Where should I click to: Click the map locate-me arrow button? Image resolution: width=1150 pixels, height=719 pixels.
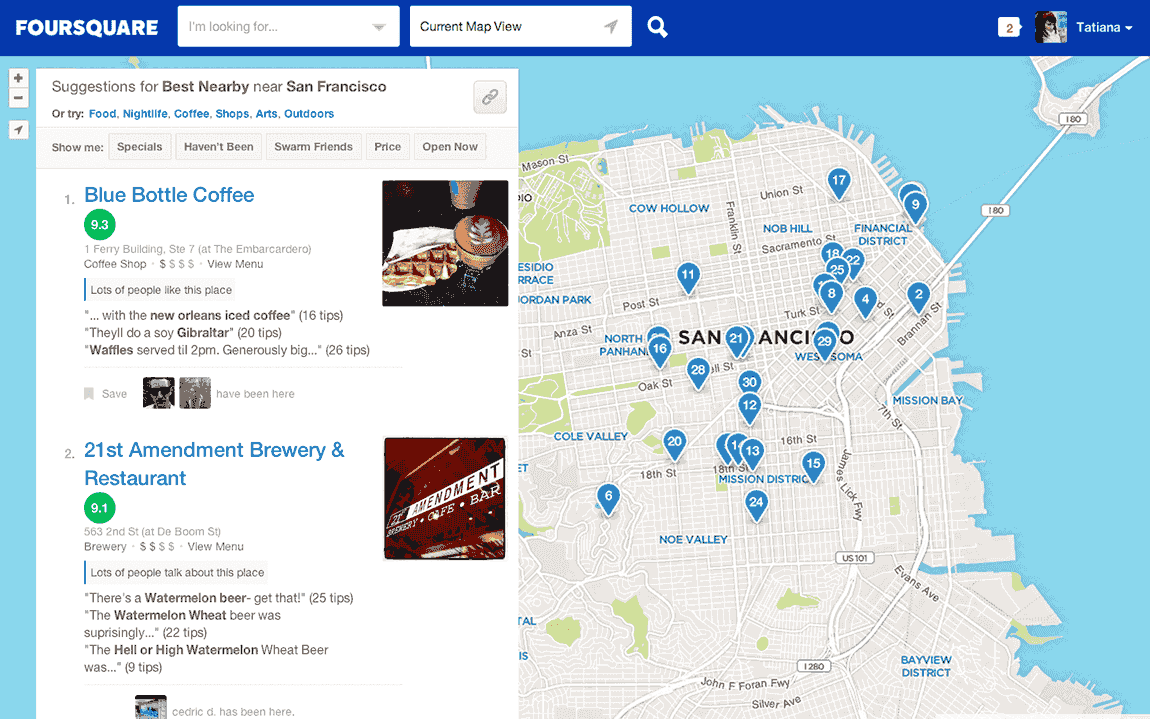[x=18, y=130]
